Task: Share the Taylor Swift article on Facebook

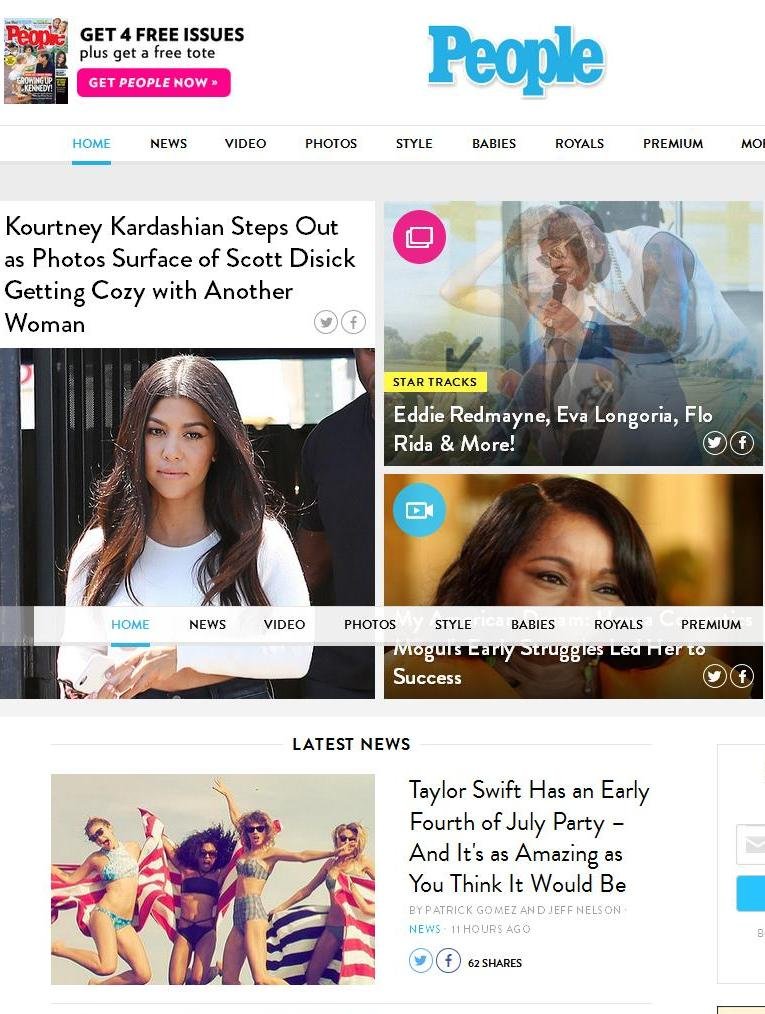Action: point(448,960)
